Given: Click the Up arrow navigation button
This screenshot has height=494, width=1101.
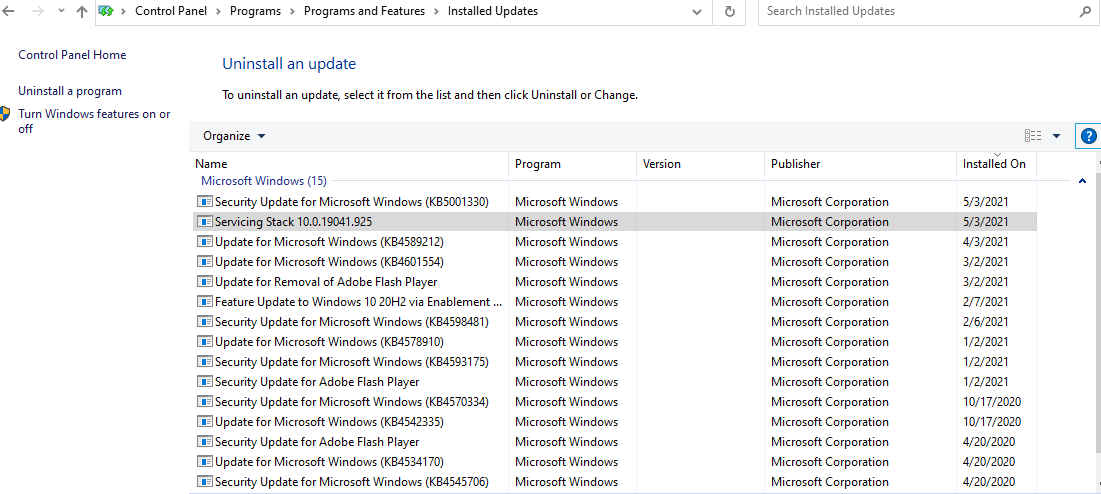Looking at the screenshot, I should (x=82, y=12).
